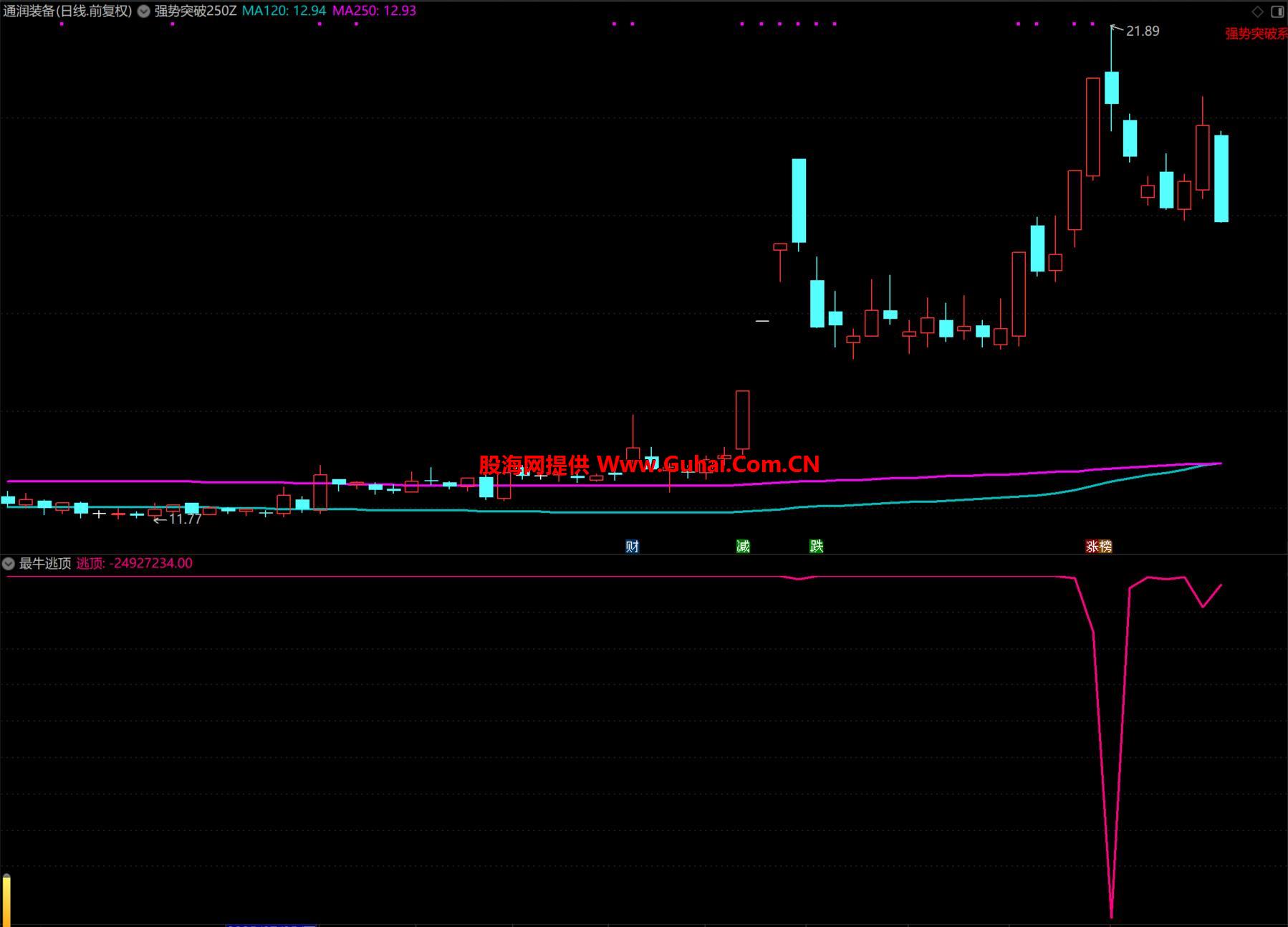This screenshot has height=927, width=1288.
Task: Click the green 减 event marker
Action: (743, 547)
